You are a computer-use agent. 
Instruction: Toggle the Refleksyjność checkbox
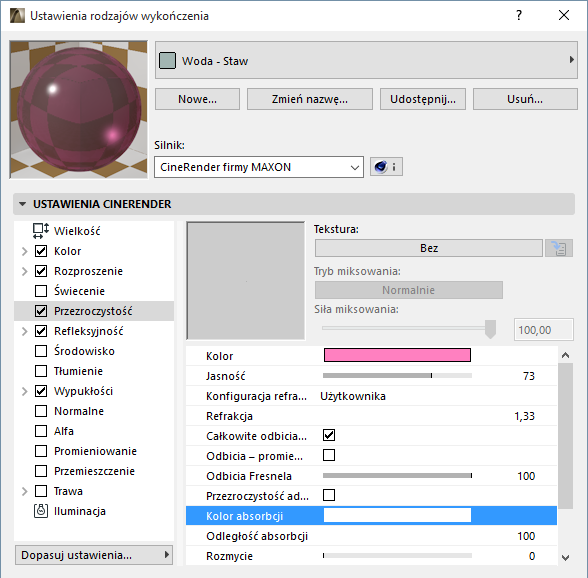tap(41, 331)
